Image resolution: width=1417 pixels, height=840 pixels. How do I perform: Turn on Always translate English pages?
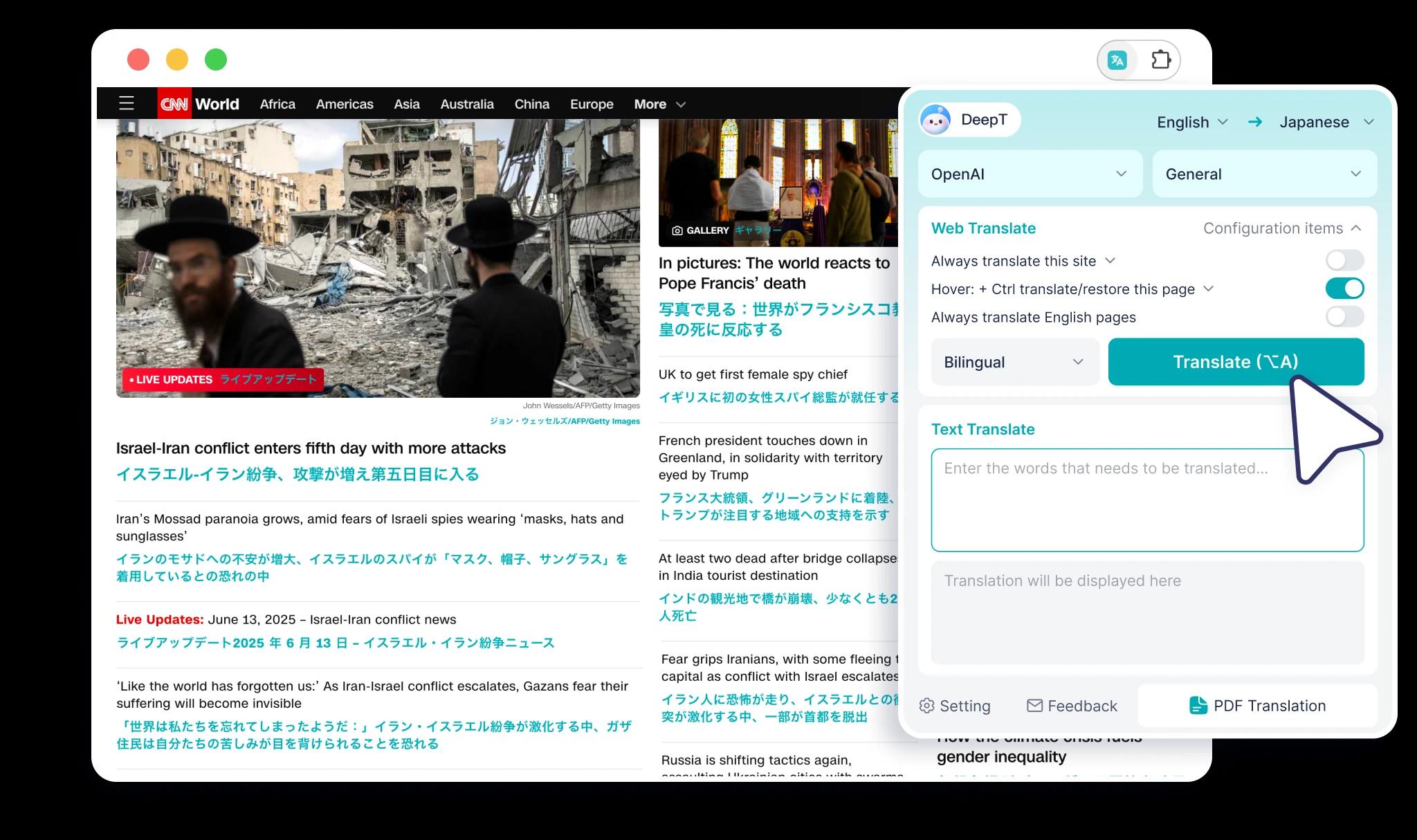coord(1344,317)
